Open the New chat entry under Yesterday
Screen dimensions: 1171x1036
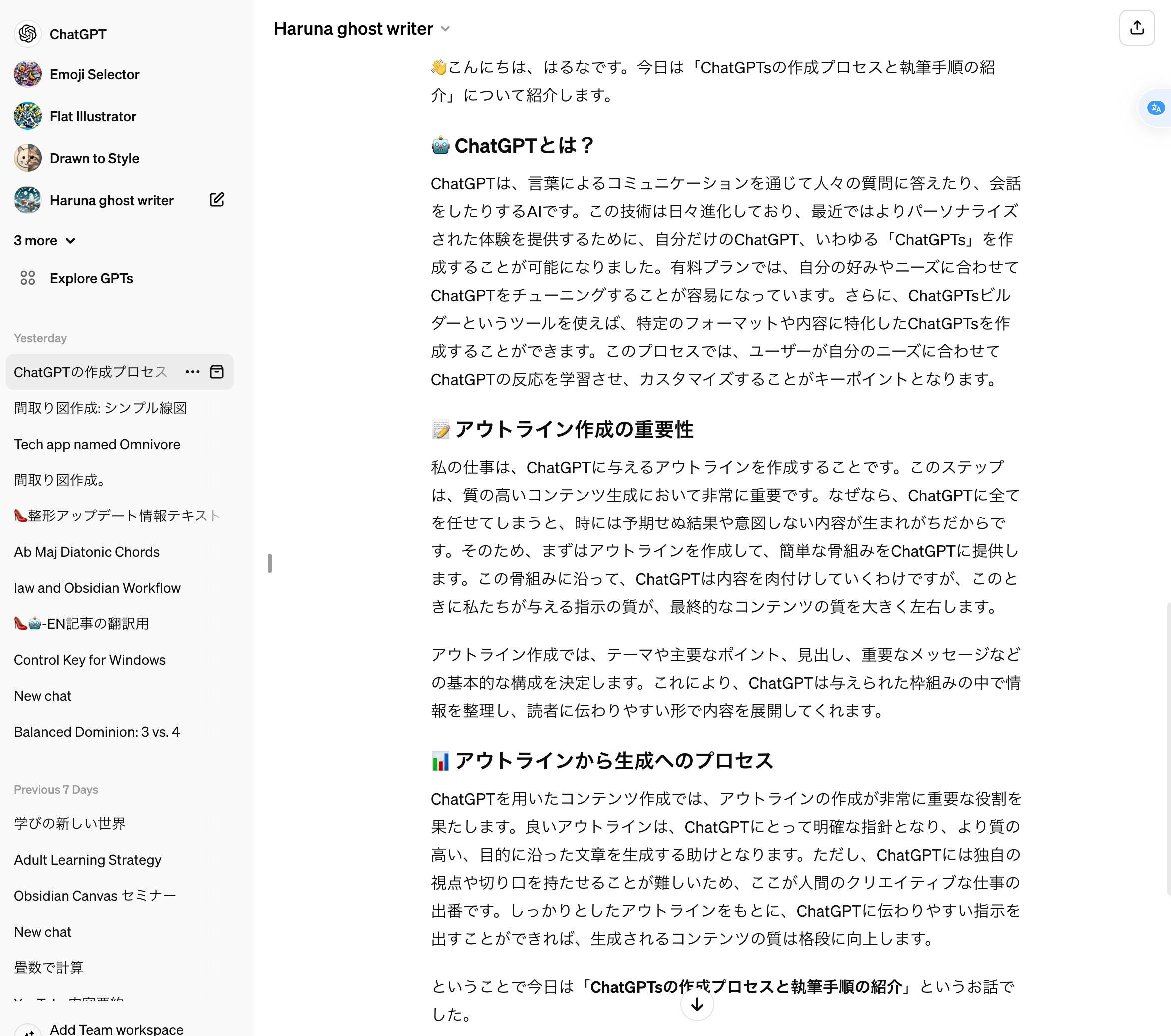(43, 696)
